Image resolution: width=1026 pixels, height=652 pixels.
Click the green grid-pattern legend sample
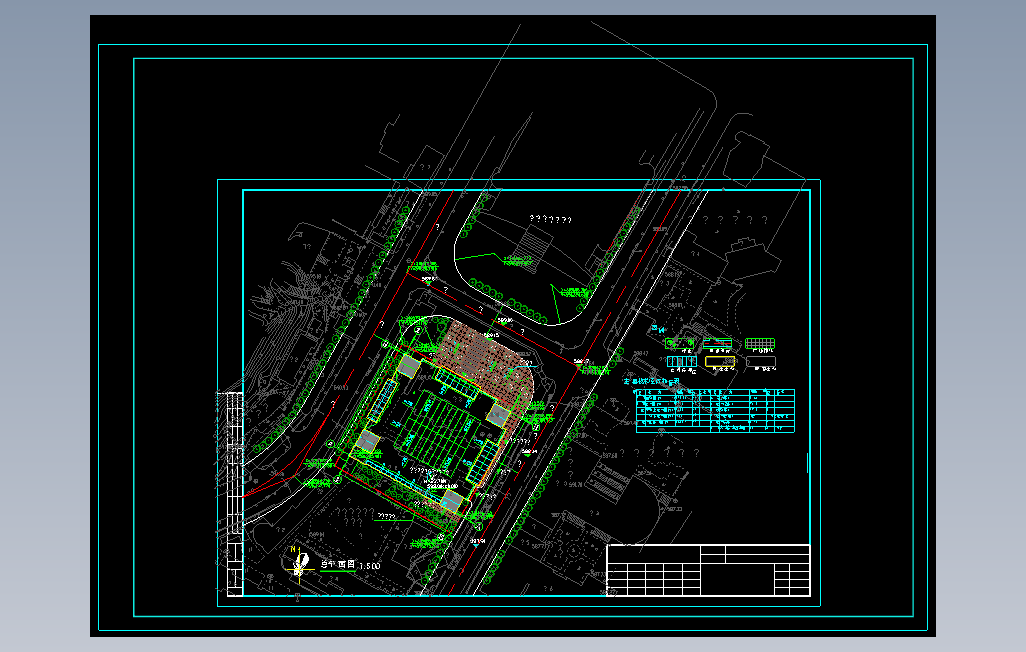pos(760,343)
